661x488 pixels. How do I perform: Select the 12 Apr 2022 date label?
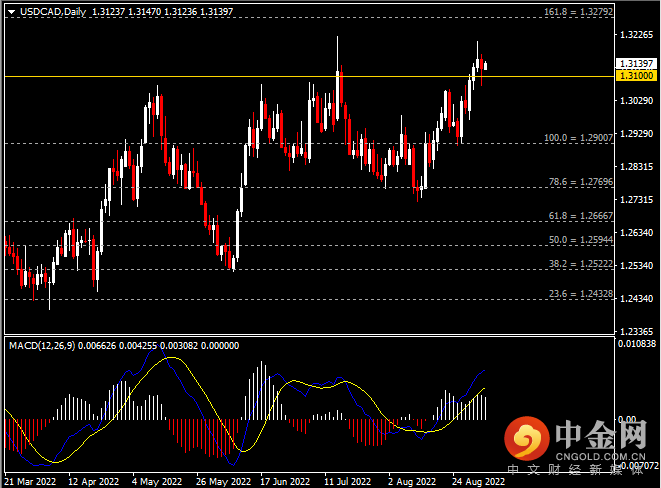coord(94,481)
